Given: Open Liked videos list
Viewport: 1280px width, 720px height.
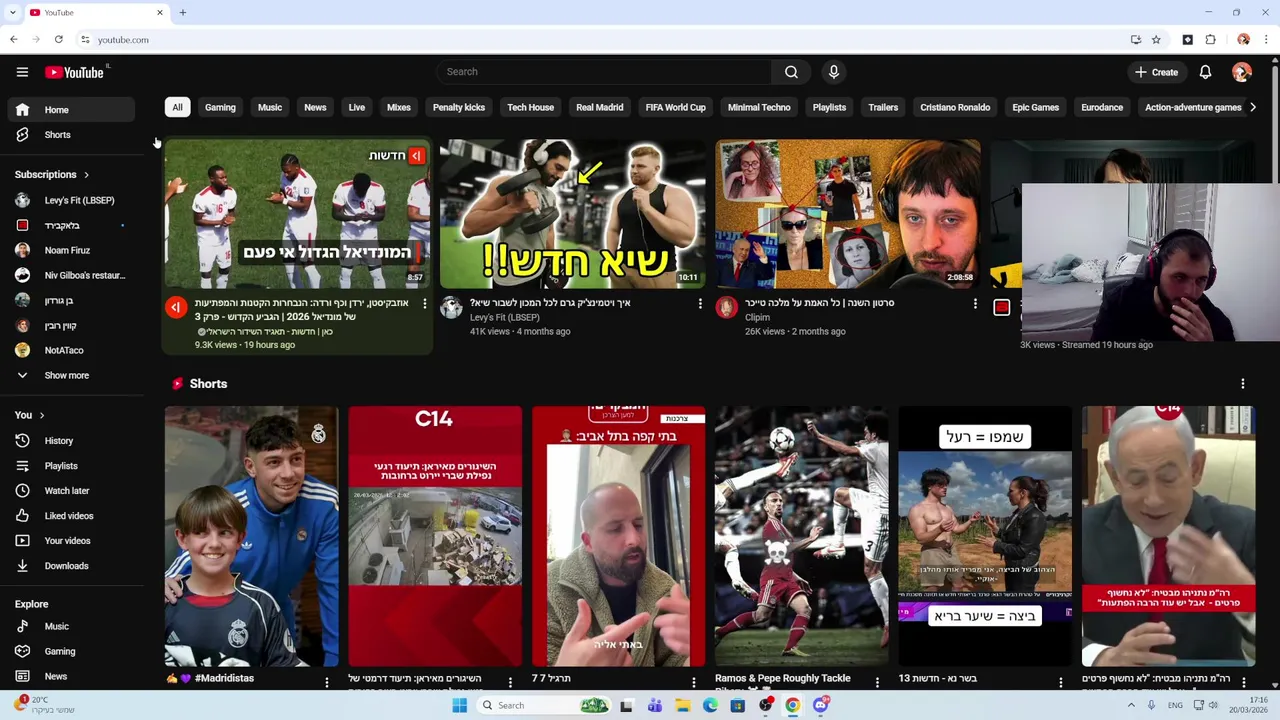Looking at the screenshot, I should pos(70,516).
